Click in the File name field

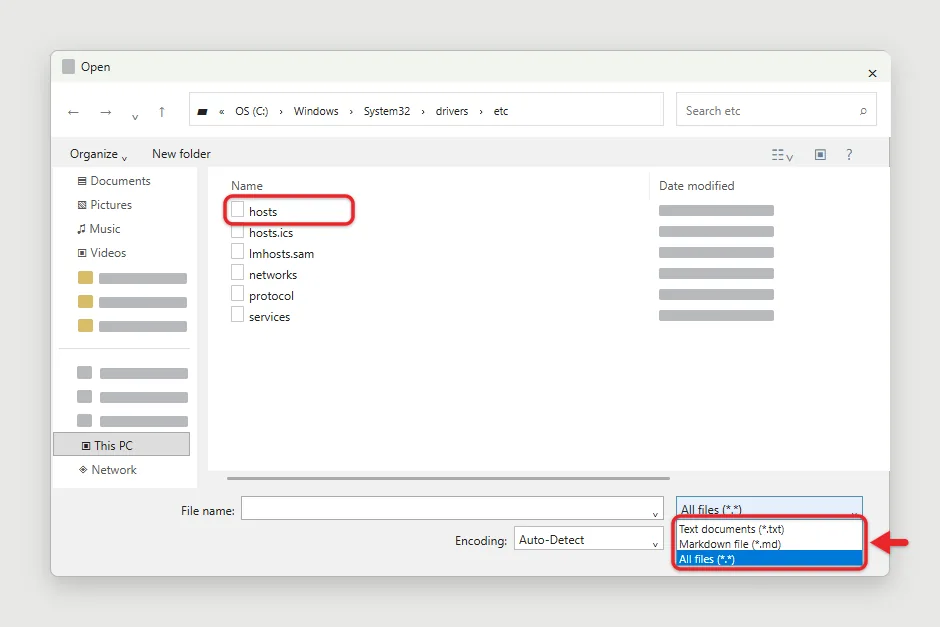tap(452, 508)
